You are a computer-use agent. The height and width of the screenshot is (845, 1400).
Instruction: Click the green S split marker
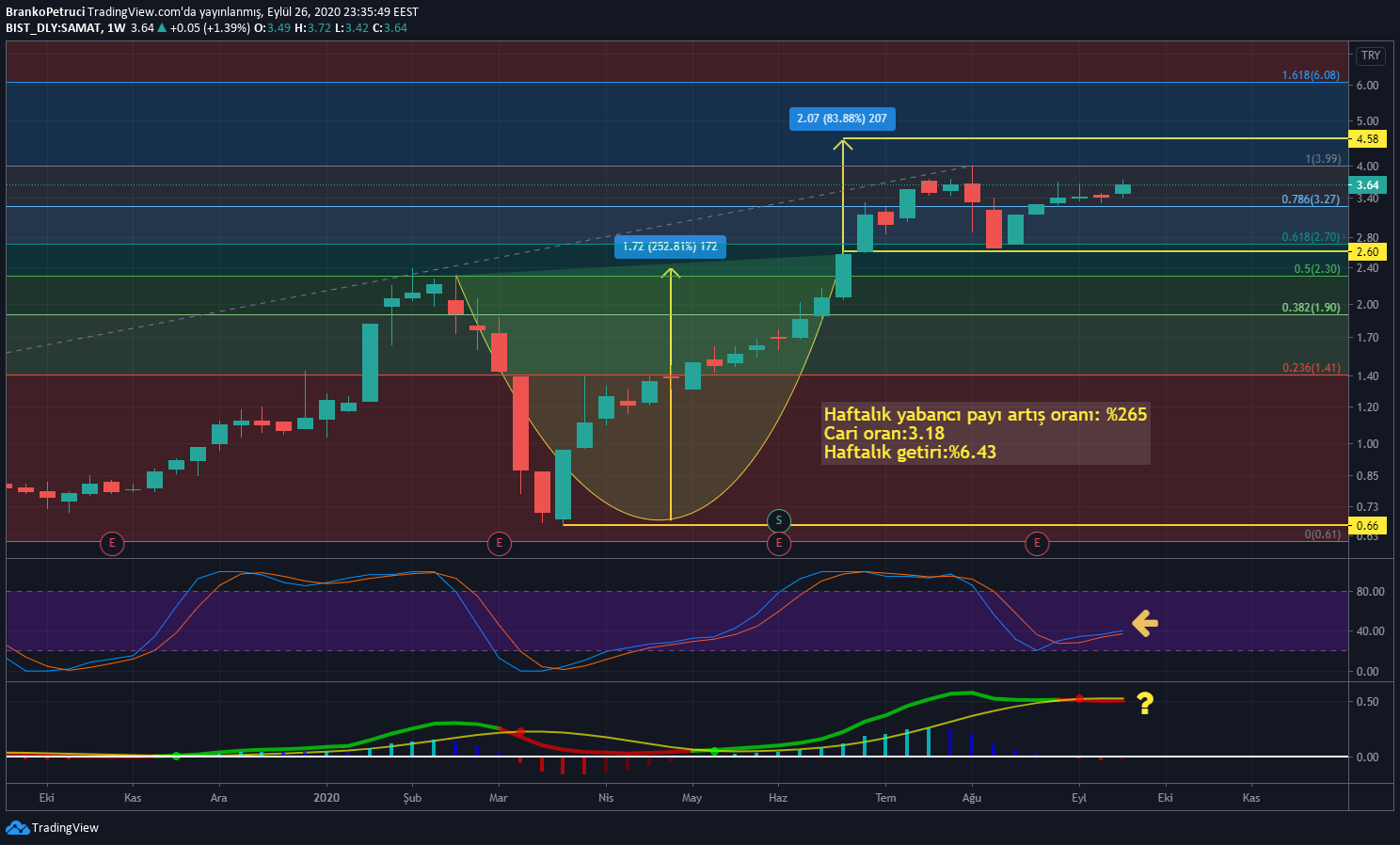[779, 520]
